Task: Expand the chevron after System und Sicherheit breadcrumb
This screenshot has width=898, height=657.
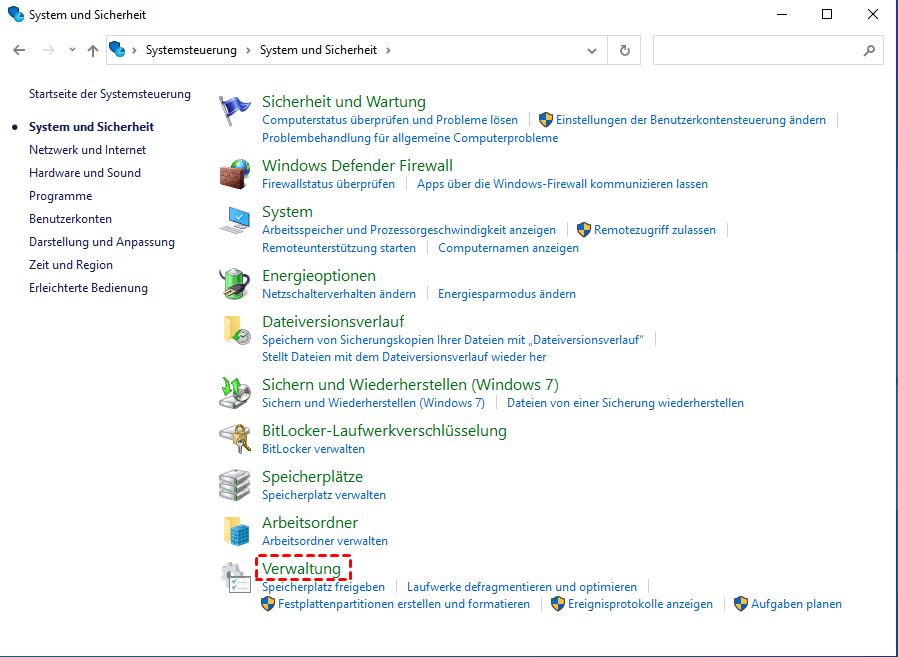Action: click(388, 50)
